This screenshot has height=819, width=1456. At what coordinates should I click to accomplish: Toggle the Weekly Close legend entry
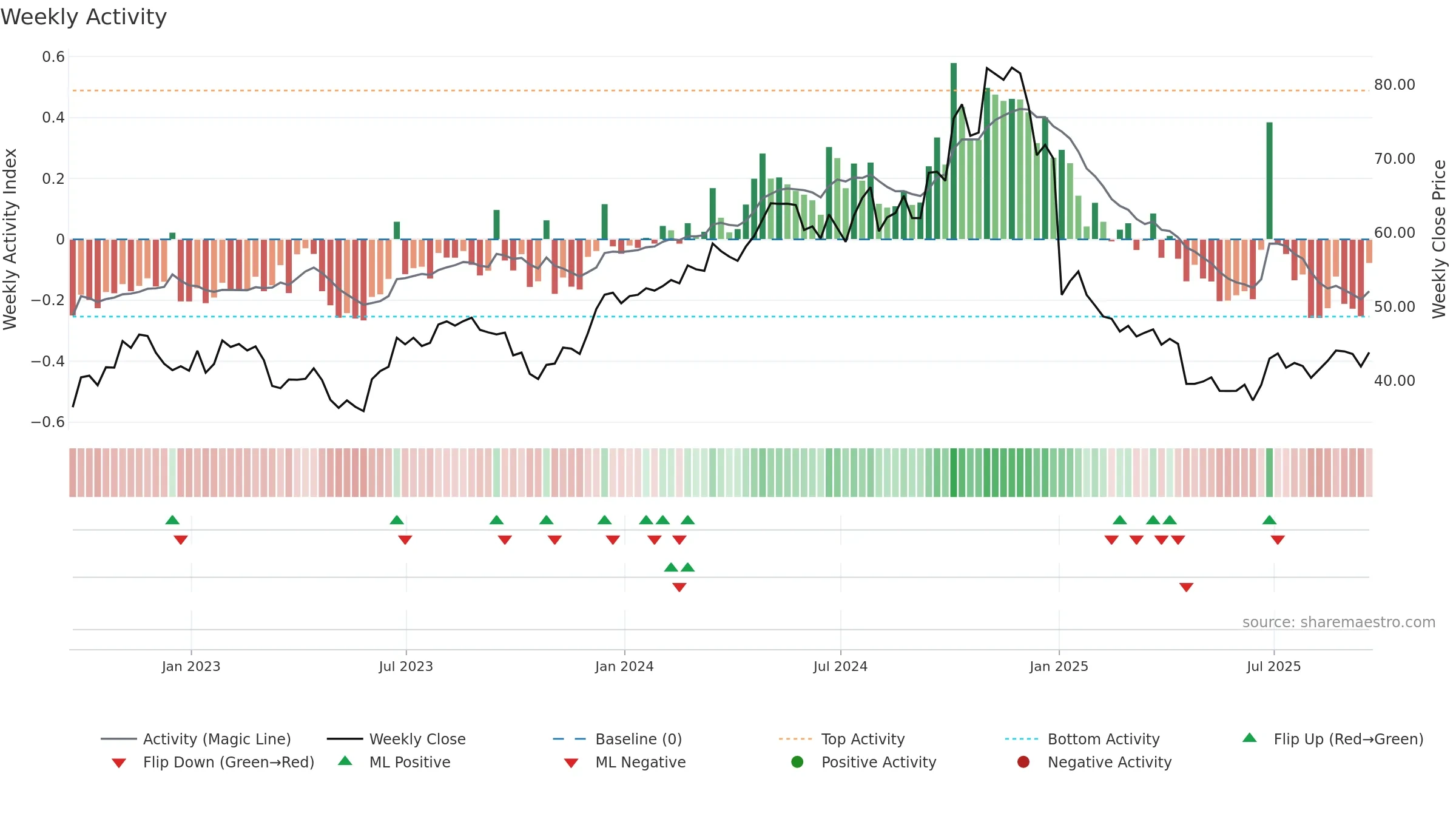point(396,739)
